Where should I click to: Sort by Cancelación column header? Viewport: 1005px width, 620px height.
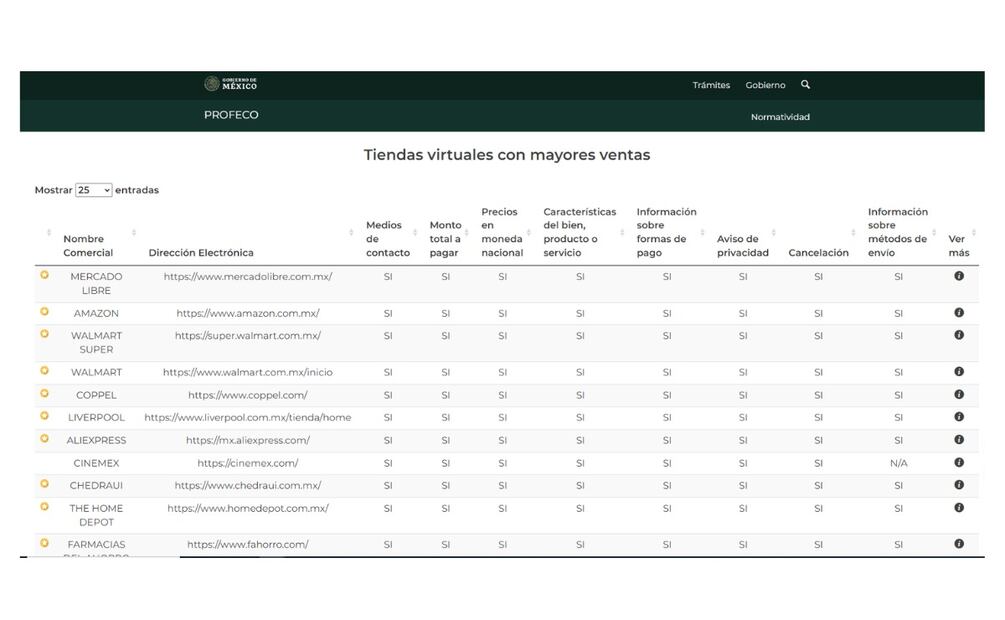818,253
